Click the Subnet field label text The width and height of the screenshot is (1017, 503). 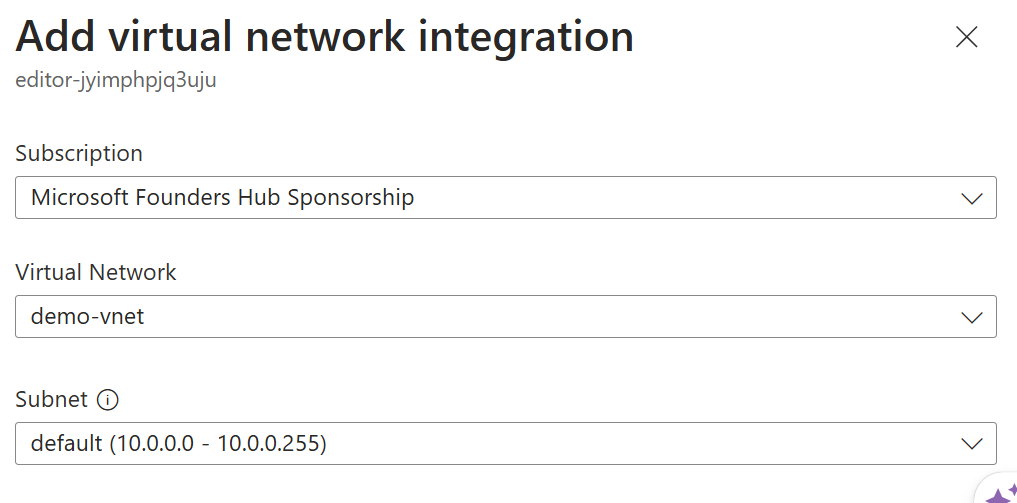pyautogui.click(x=52, y=399)
